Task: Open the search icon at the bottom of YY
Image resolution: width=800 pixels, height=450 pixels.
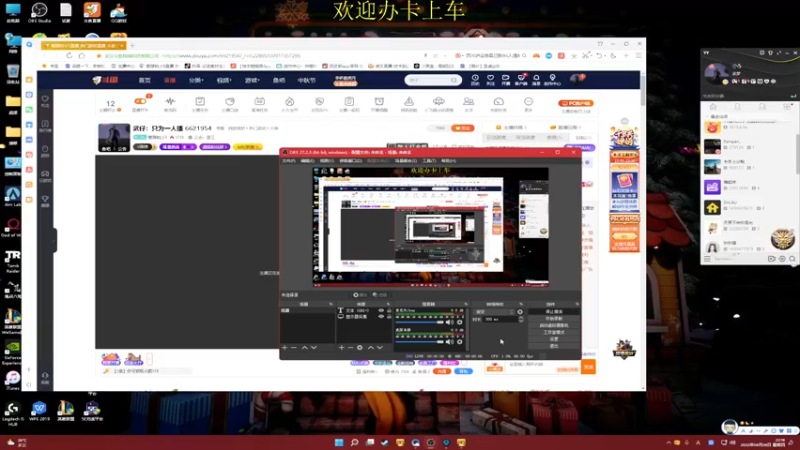Action: 792,259
